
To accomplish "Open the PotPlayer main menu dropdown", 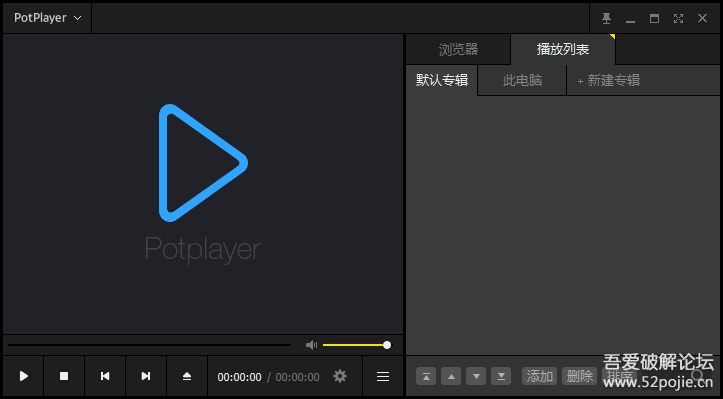I will 47,18.
